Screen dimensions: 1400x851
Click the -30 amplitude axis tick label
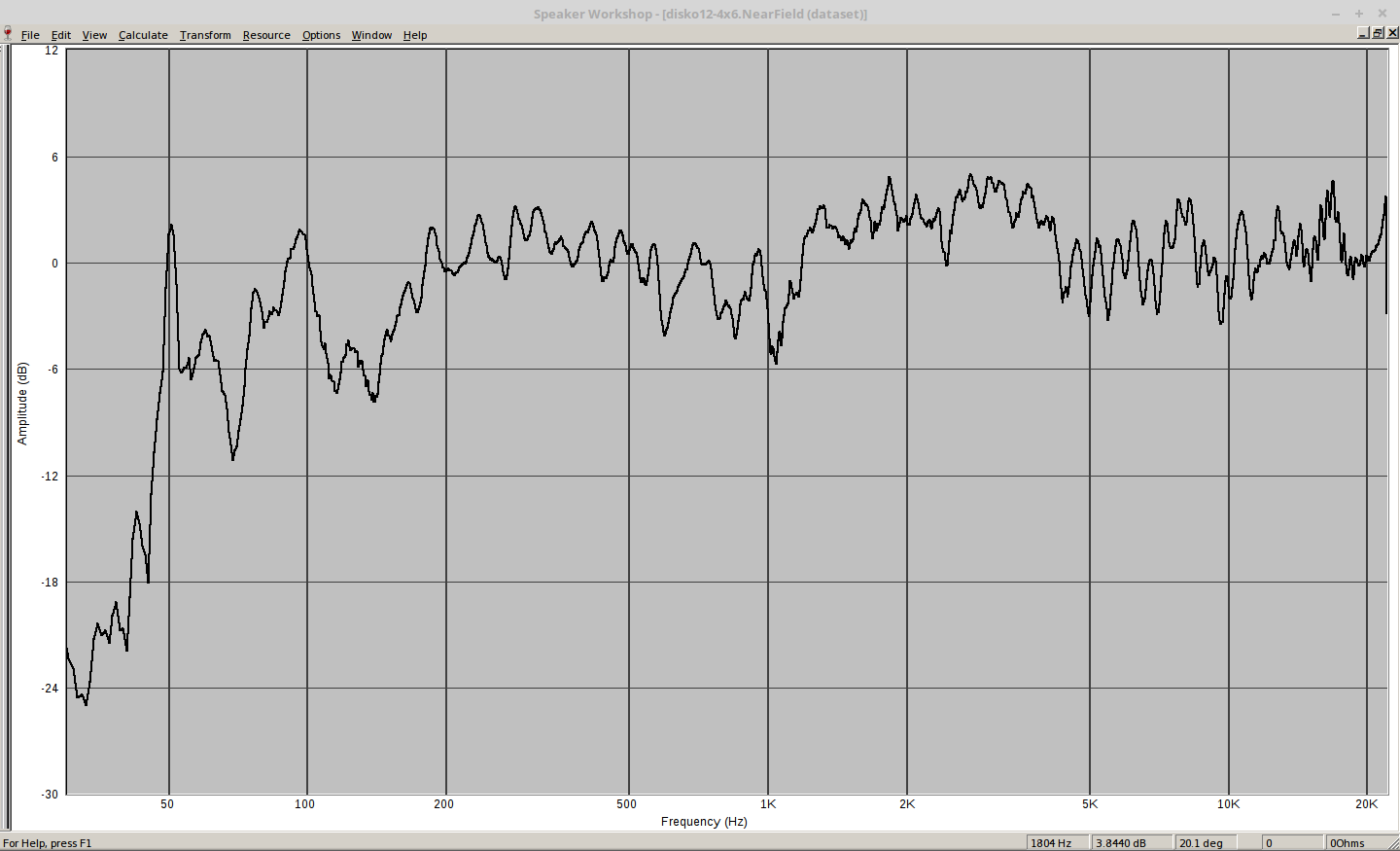(50, 795)
